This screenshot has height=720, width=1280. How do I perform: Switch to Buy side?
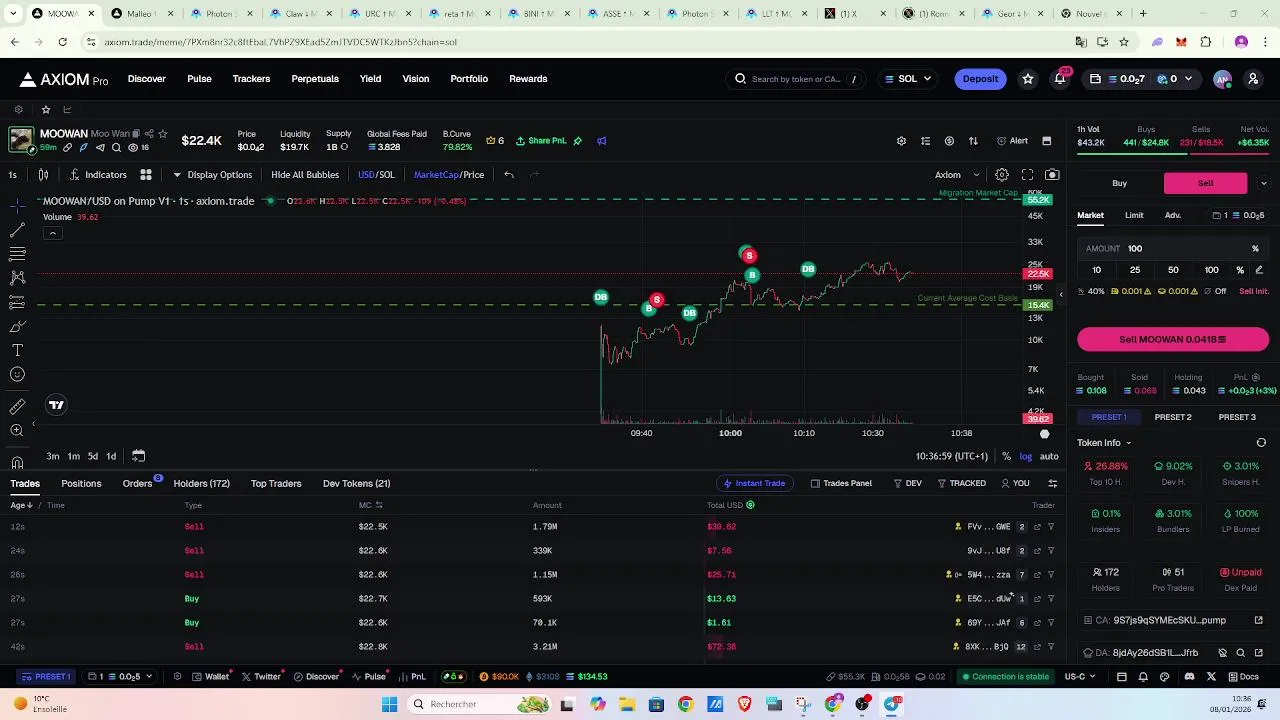(x=1120, y=183)
